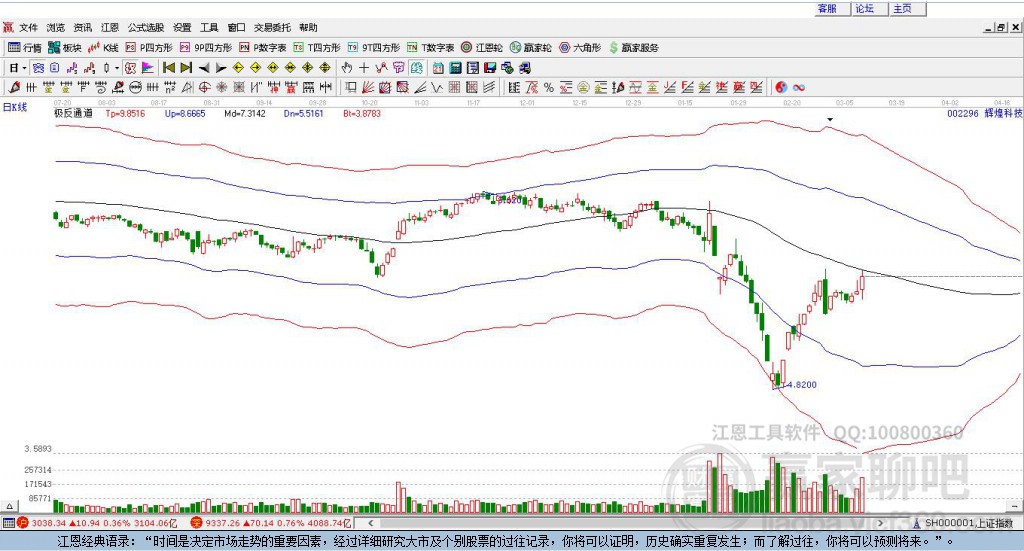Open the 公式选股 menu
Viewport: 1024px width, 551px height.
pyautogui.click(x=146, y=27)
